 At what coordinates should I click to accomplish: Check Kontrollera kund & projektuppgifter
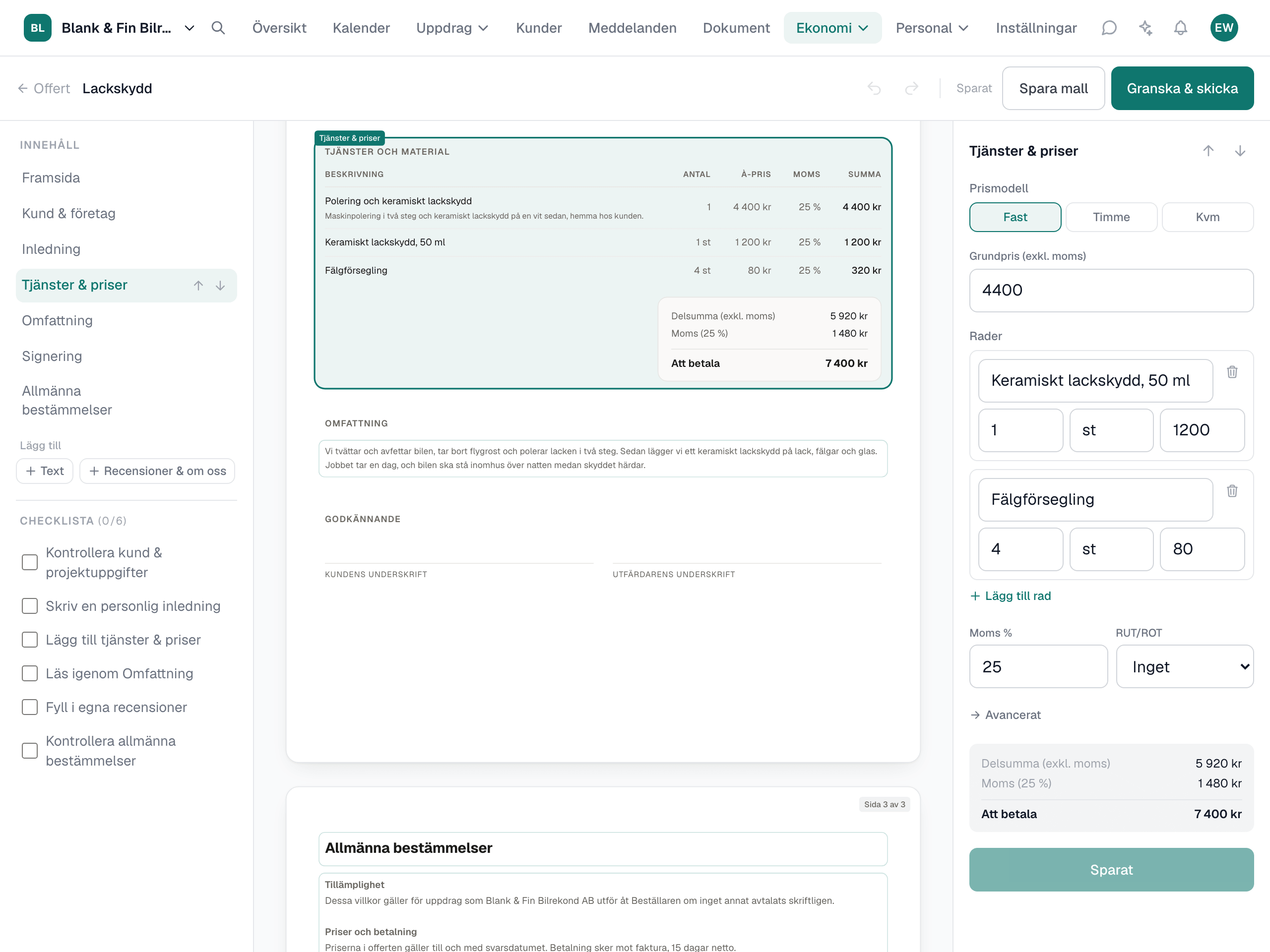29,562
